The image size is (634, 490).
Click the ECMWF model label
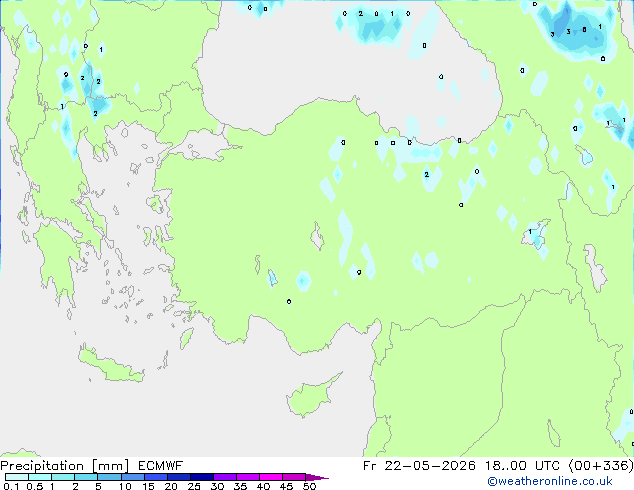point(161,466)
